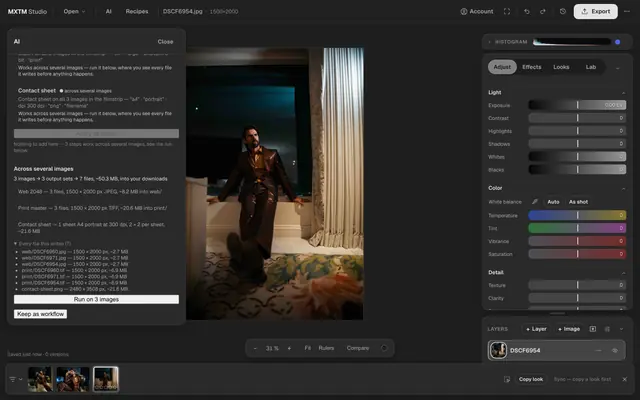The image size is (640, 400).
Task: Open the Recipes menu
Action: tap(137, 11)
